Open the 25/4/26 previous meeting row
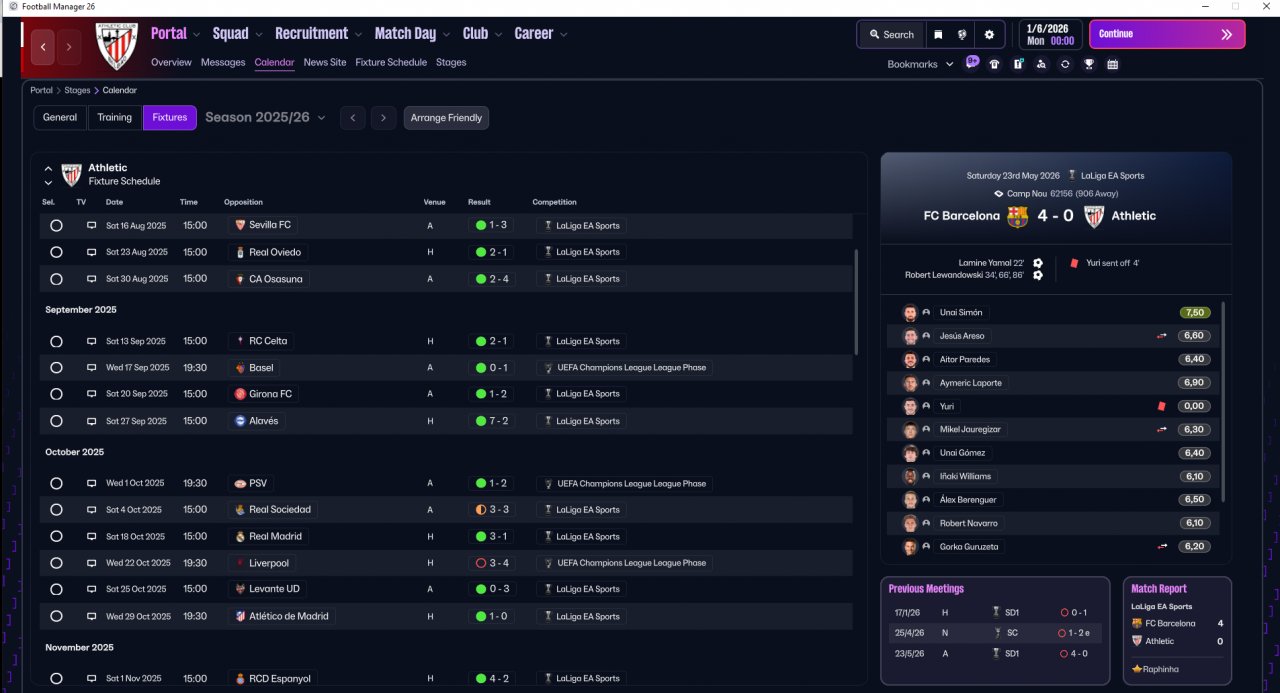The image size is (1280, 693). coord(995,633)
